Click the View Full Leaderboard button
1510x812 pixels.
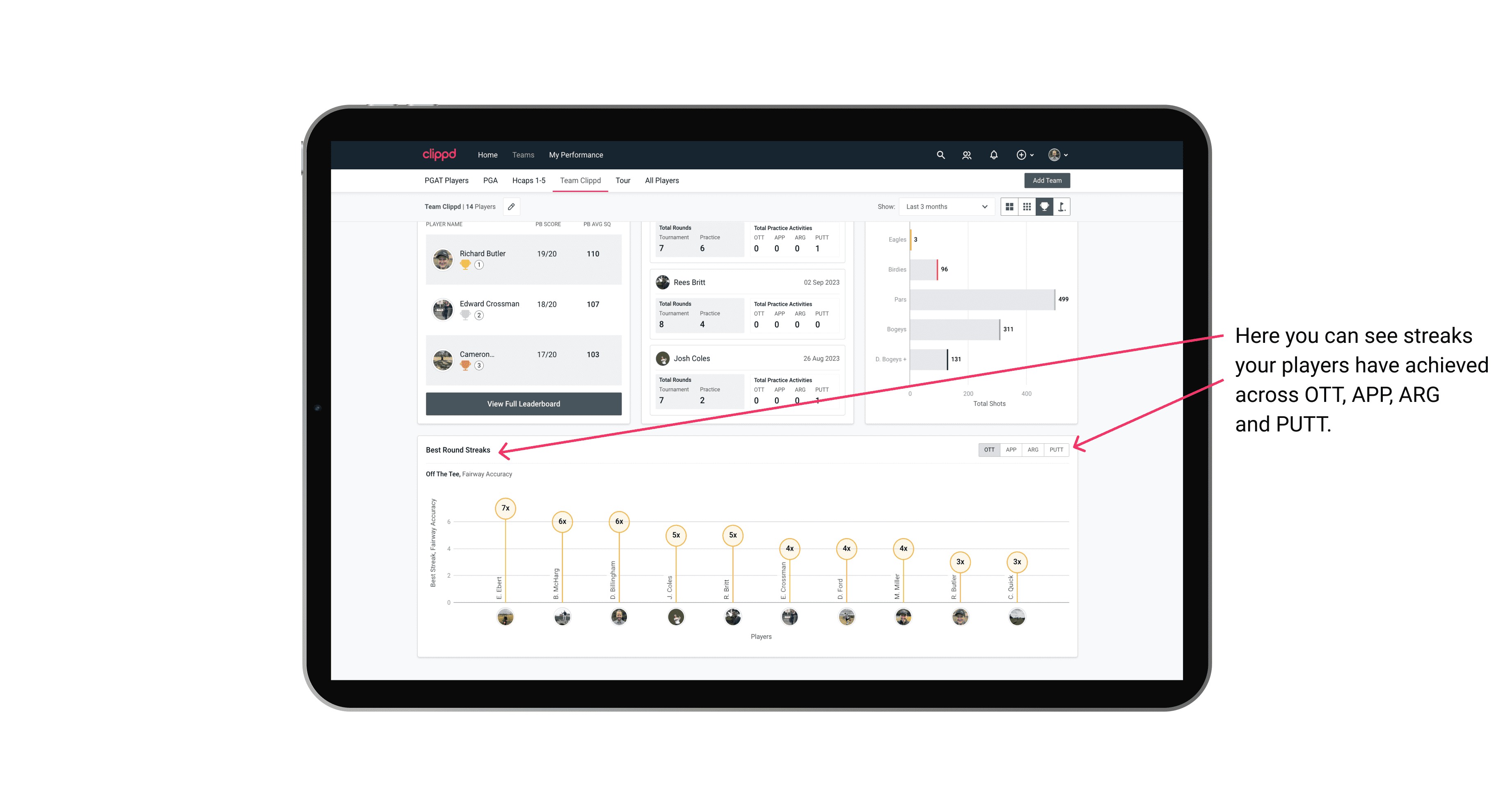(523, 403)
